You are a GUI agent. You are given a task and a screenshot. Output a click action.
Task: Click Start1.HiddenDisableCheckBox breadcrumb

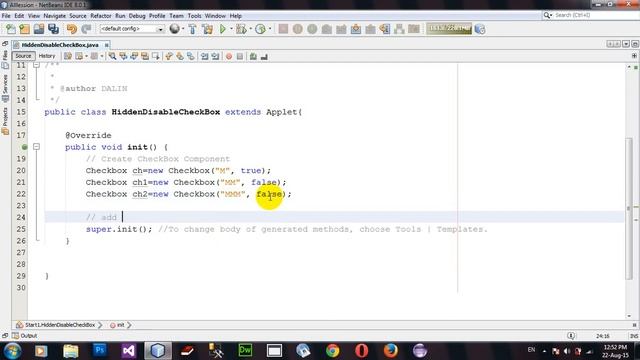point(56,325)
